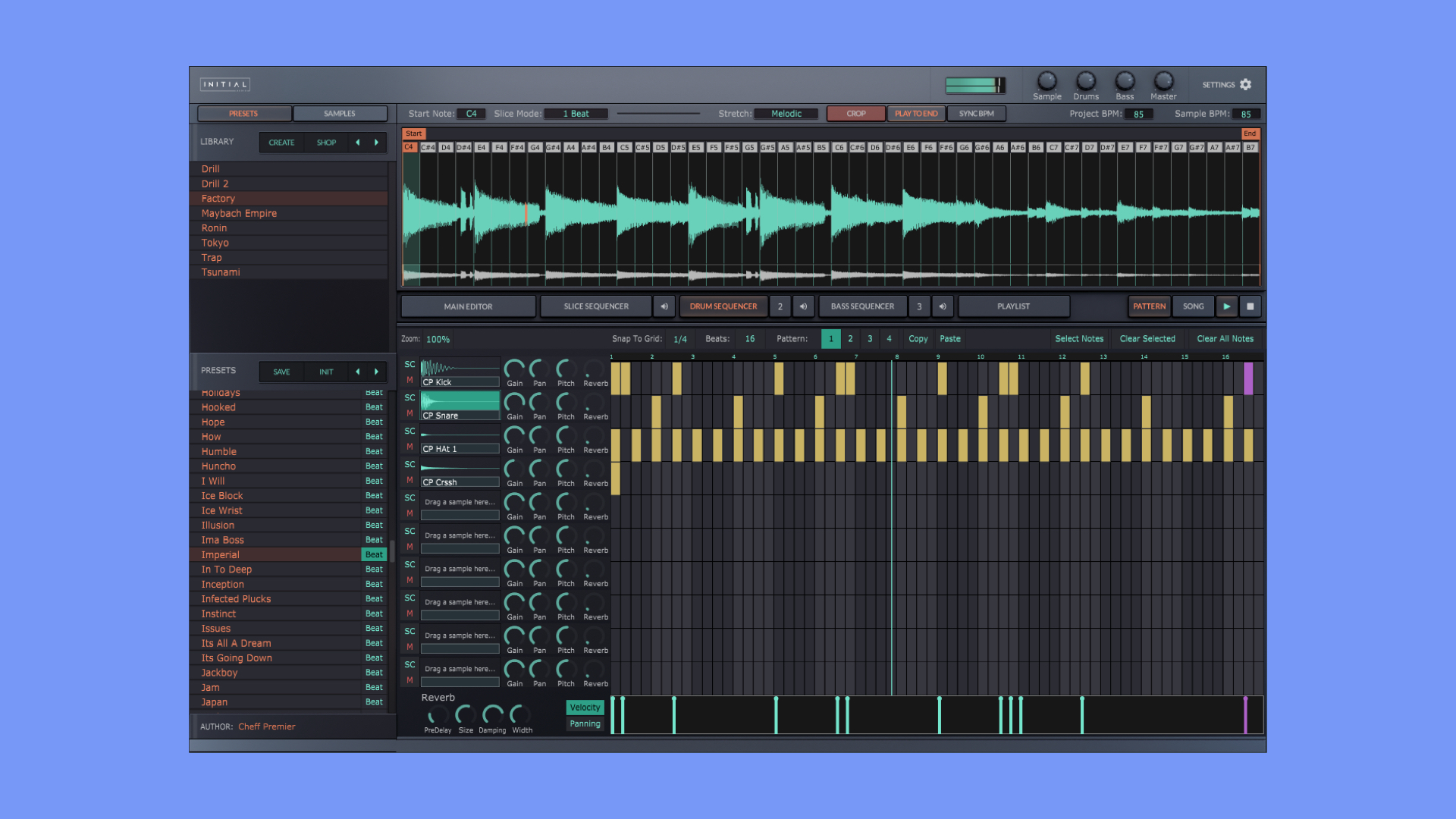The height and width of the screenshot is (819, 1456).
Task: Start playback with the play button
Action: pos(1226,306)
